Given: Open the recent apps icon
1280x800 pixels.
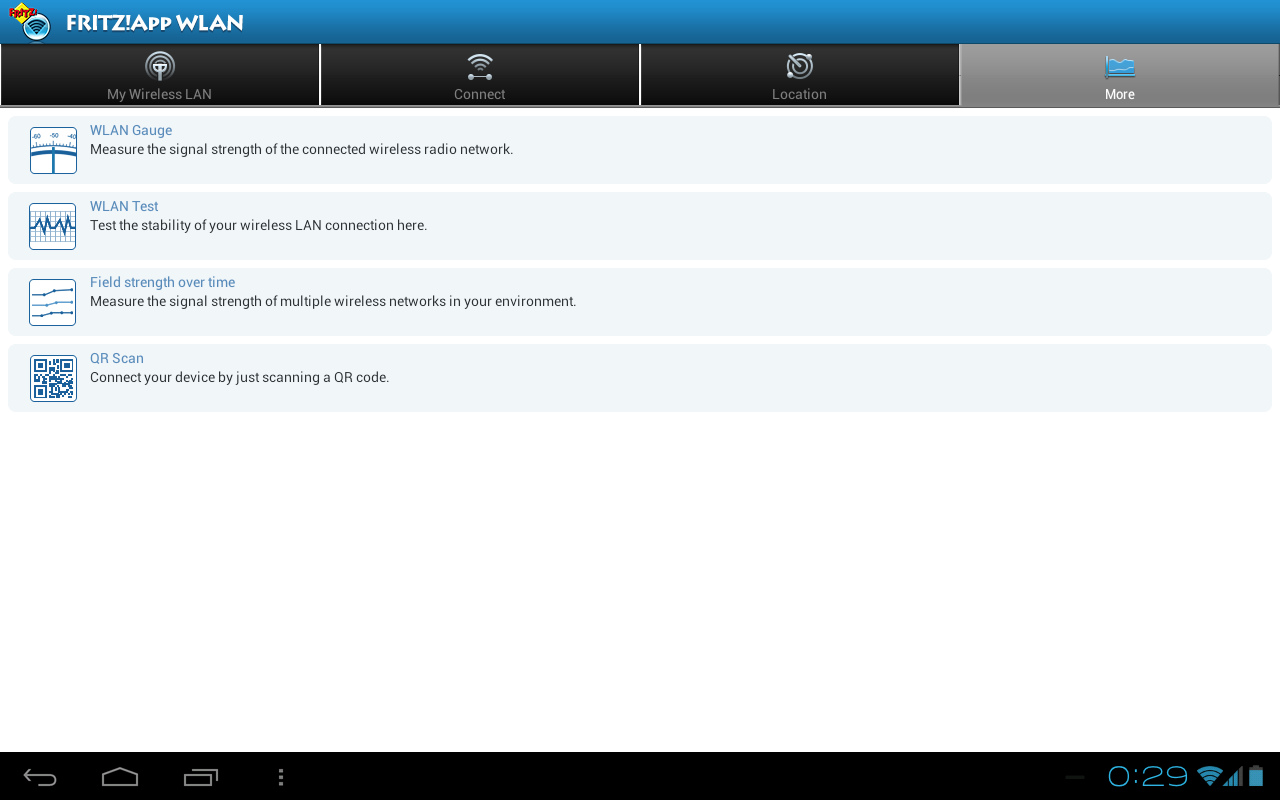Looking at the screenshot, I should point(200,777).
